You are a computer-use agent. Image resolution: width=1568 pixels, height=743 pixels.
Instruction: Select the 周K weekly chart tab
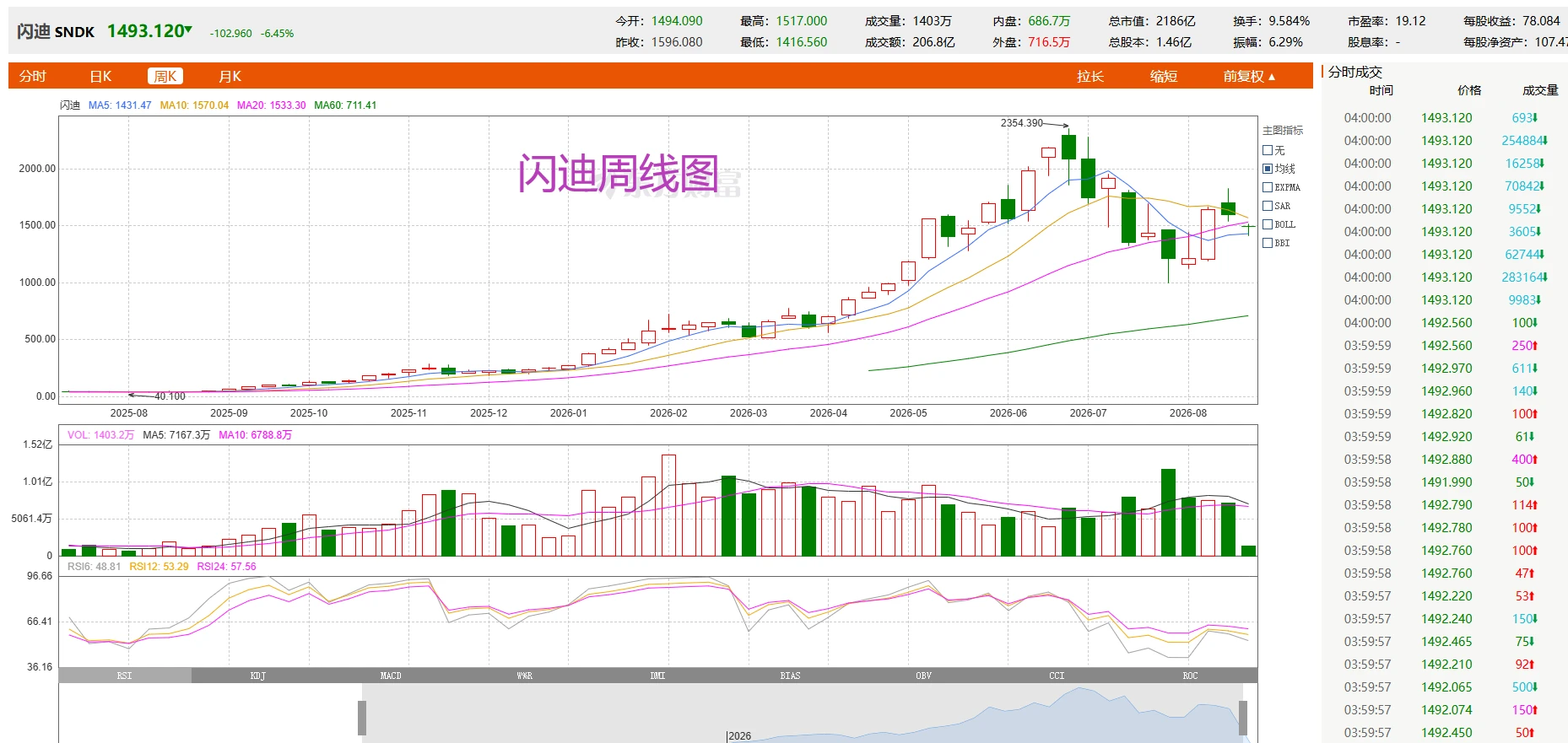(165, 77)
